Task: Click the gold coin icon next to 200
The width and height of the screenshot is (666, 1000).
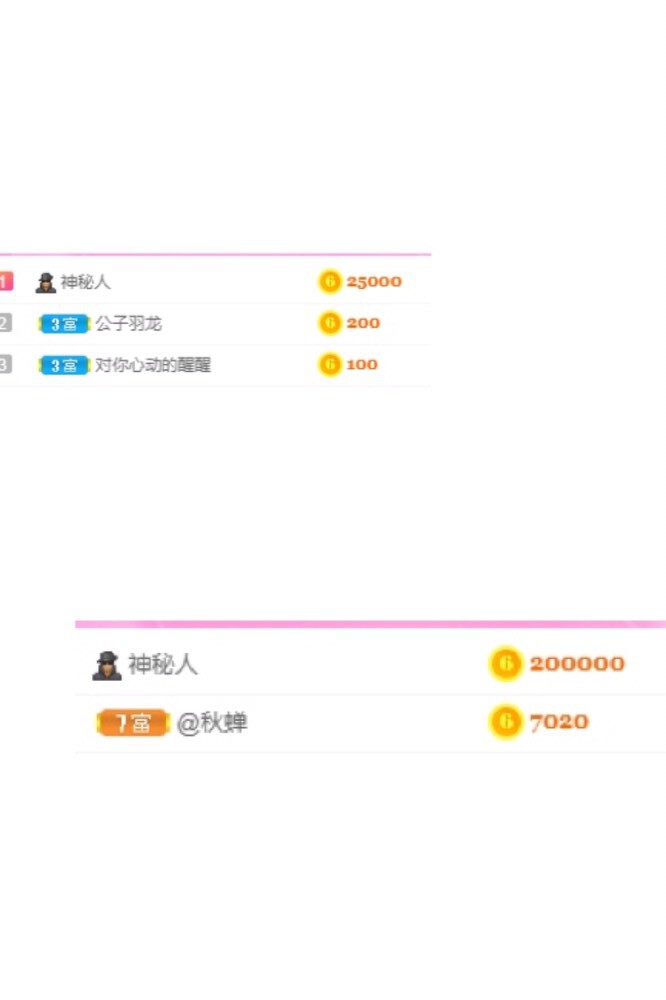Action: (330, 323)
